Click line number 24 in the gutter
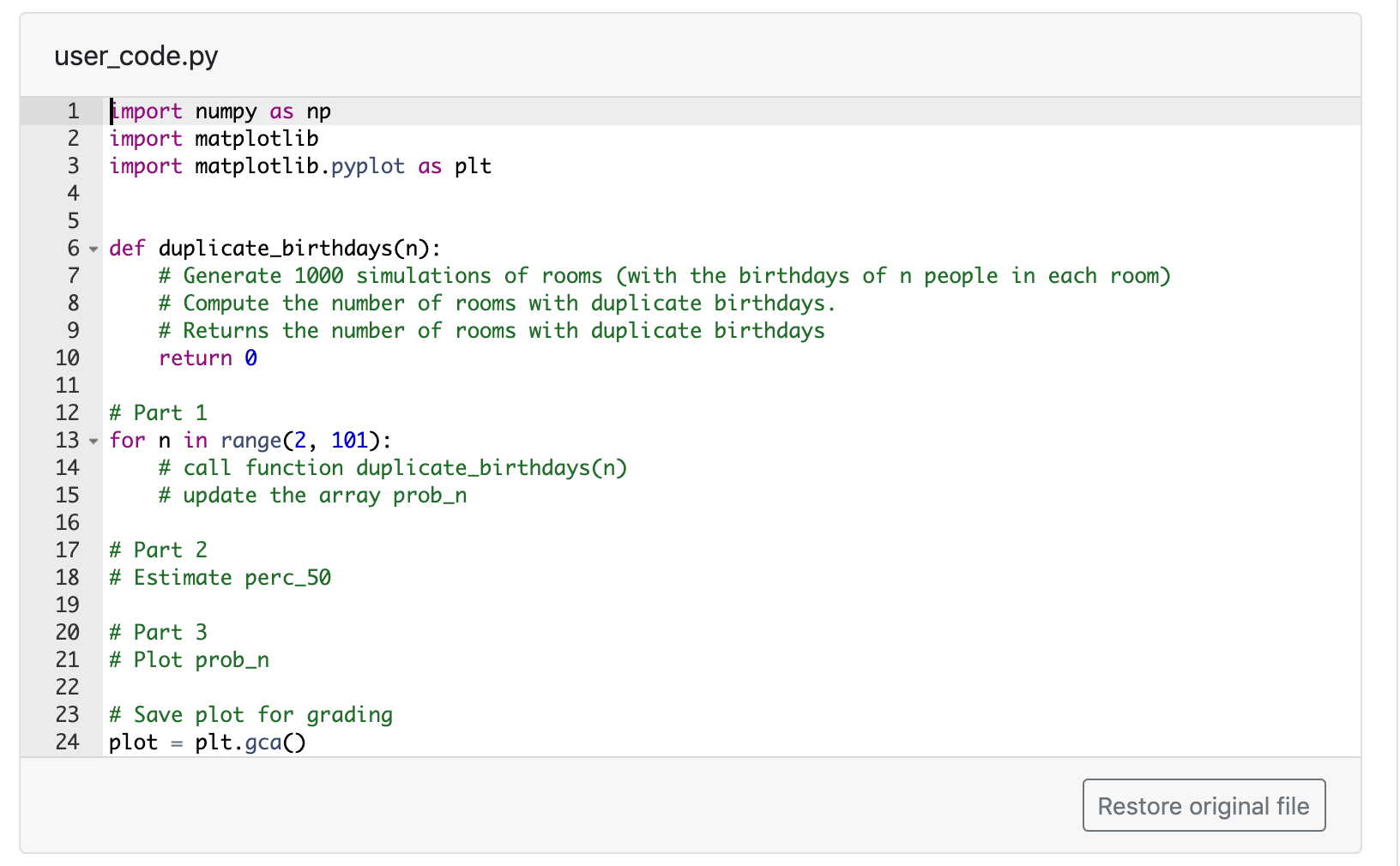Image resolution: width=1400 pixels, height=866 pixels. click(67, 743)
